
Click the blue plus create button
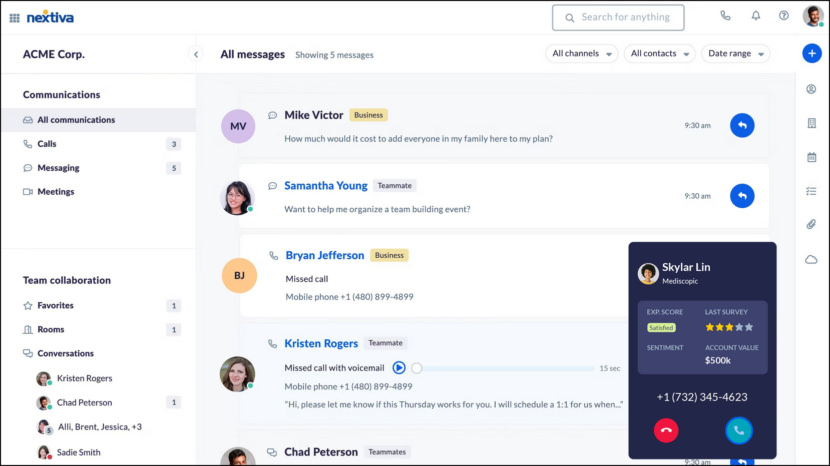(x=811, y=53)
